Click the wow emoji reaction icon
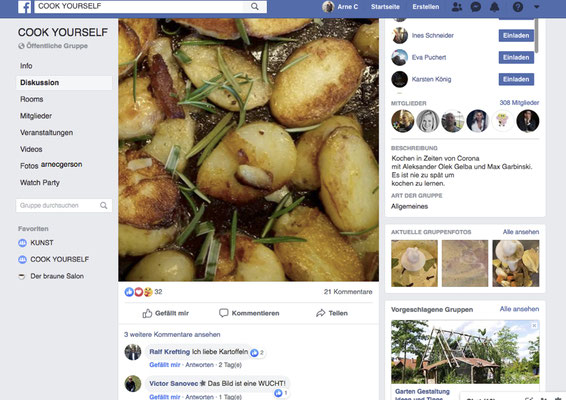Screen dimensions: 566x400 [x=148, y=292]
